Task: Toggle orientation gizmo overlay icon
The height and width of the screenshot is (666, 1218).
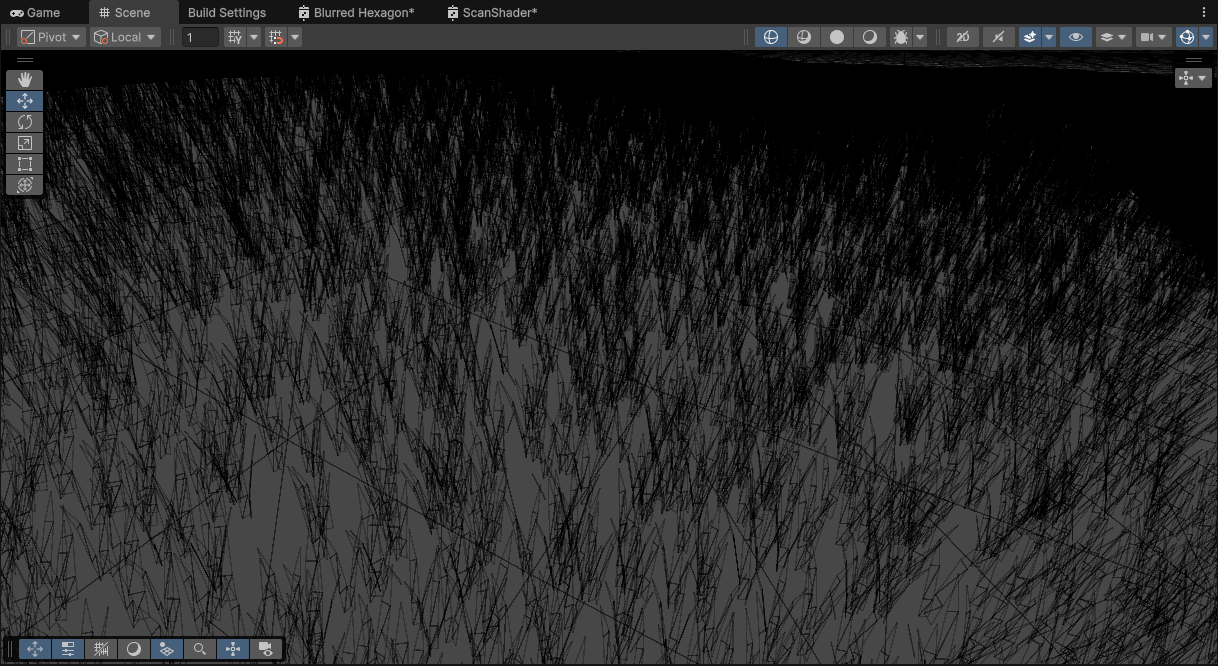Action: 233,649
